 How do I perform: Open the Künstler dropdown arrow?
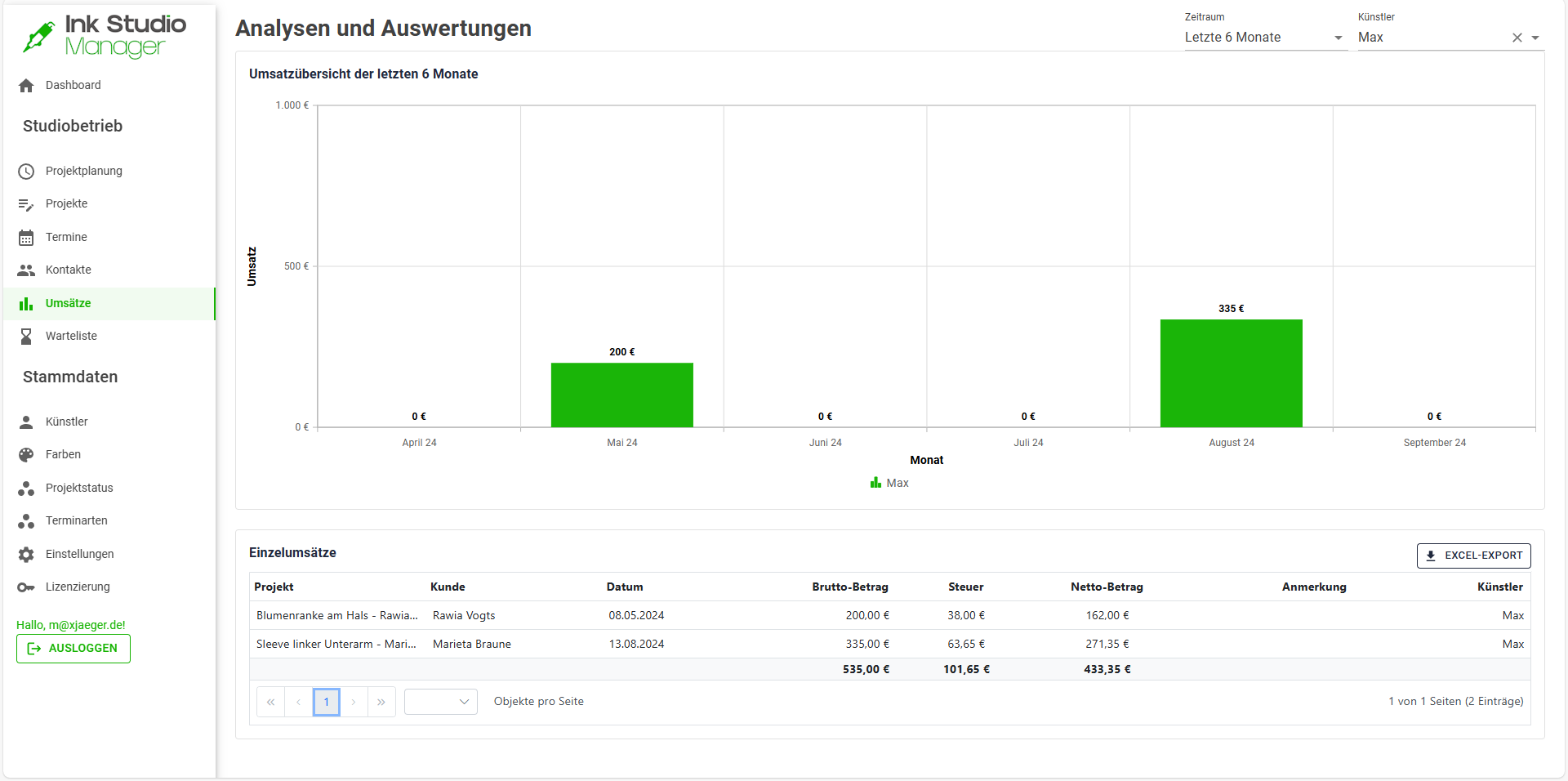(x=1535, y=38)
